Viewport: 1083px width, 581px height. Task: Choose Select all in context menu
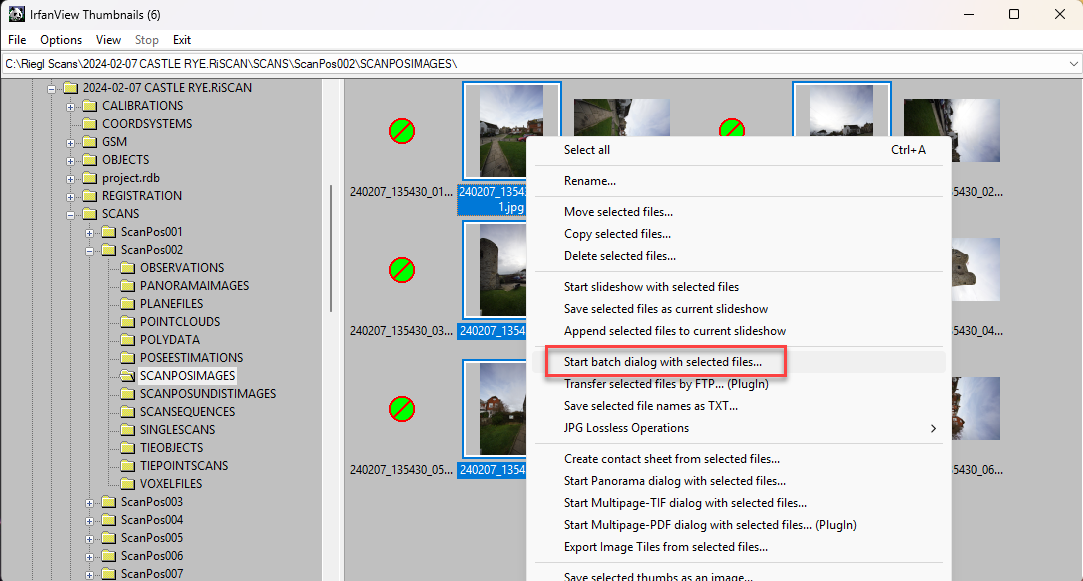[x=587, y=150]
